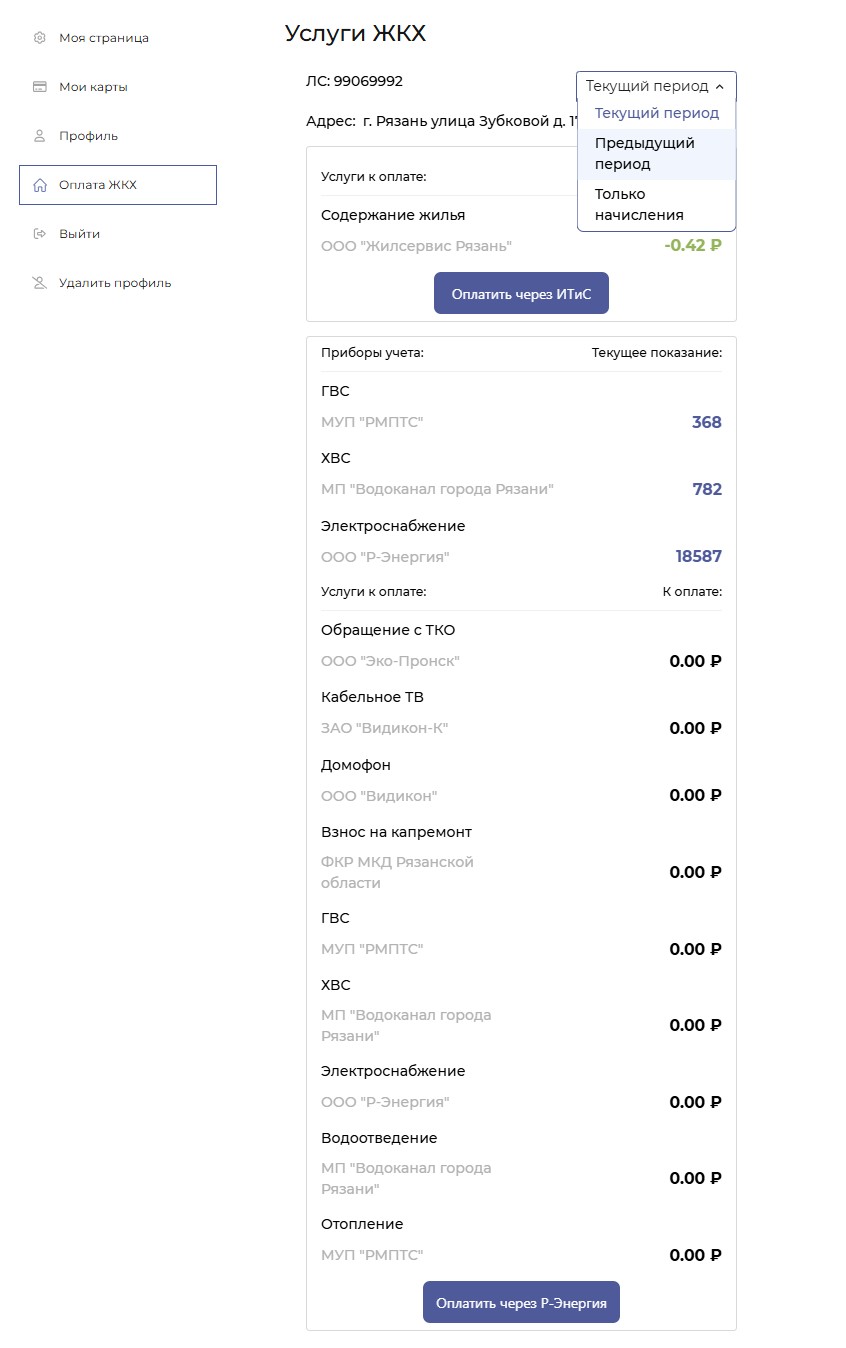The width and height of the screenshot is (846, 1348).
Task: Click the logout arrow icon beside Выйти
Action: pos(40,234)
